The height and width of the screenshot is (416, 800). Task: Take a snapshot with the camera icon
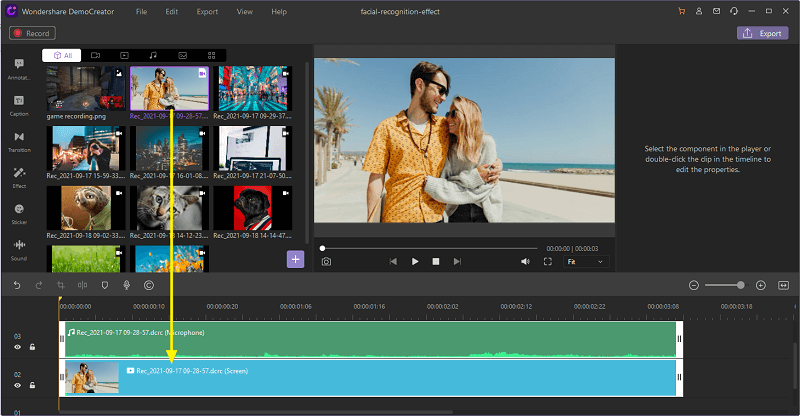(x=326, y=261)
